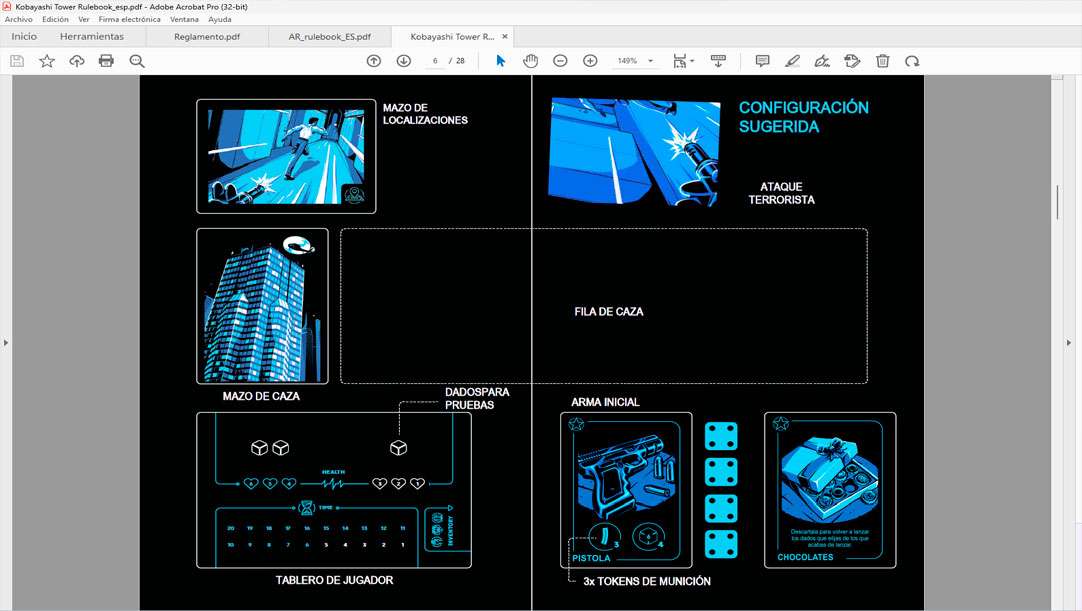Click the MAZO DE CAZA tower image
Image resolution: width=1082 pixels, height=611 pixels.
(x=262, y=306)
